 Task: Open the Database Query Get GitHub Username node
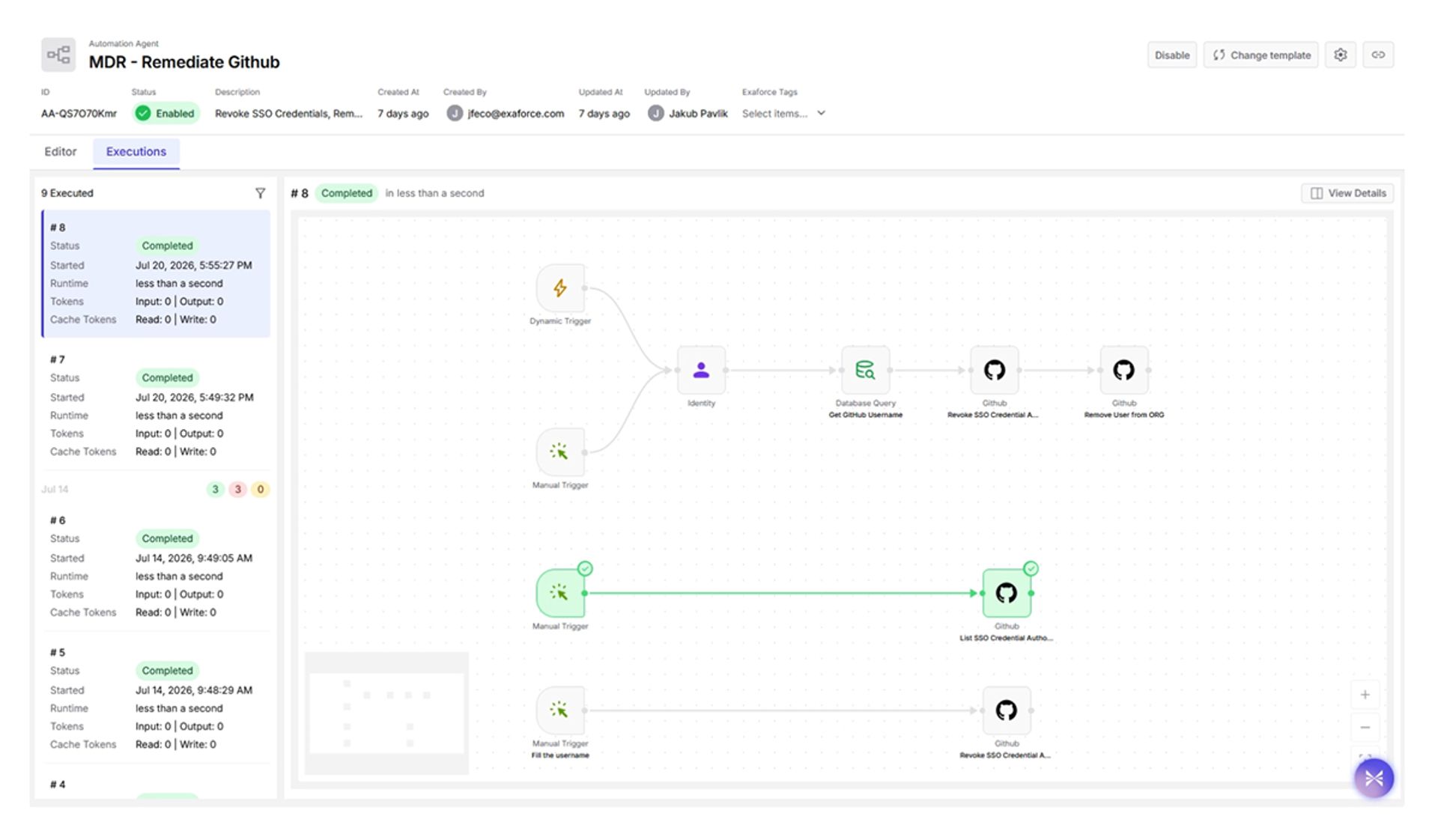tap(865, 370)
